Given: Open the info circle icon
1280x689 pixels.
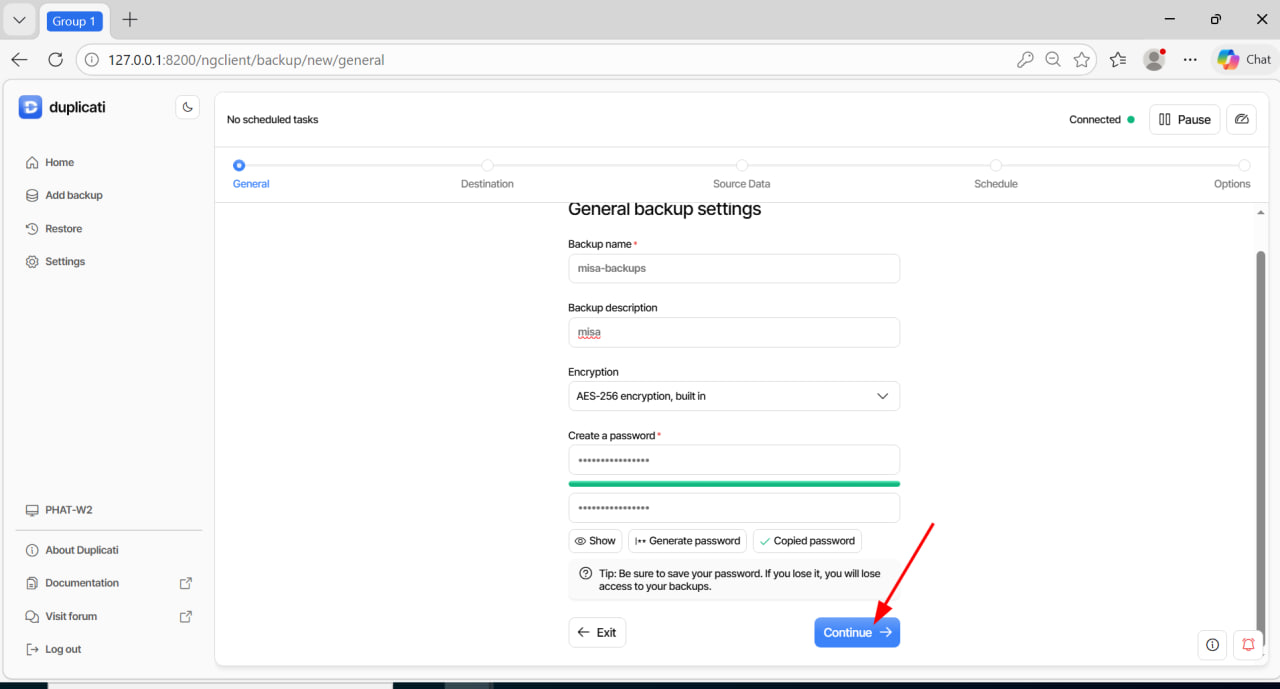Looking at the screenshot, I should (x=1212, y=645).
